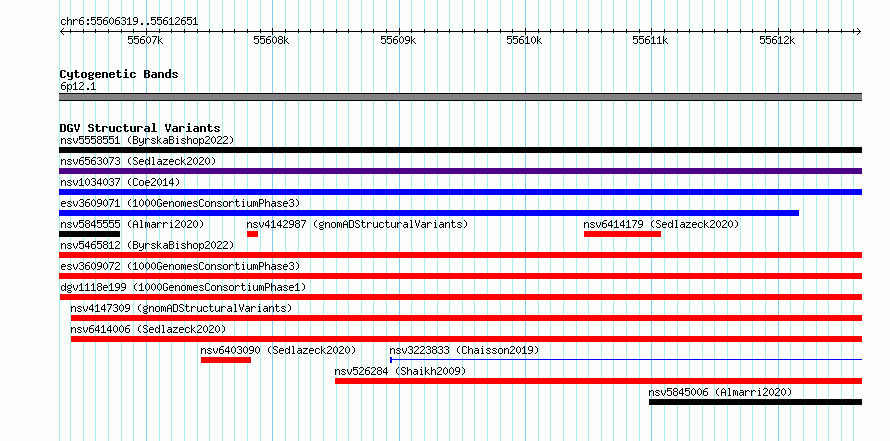890x441 pixels.
Task: Select the red nsv6414179 variant bar
Action: [622, 234]
